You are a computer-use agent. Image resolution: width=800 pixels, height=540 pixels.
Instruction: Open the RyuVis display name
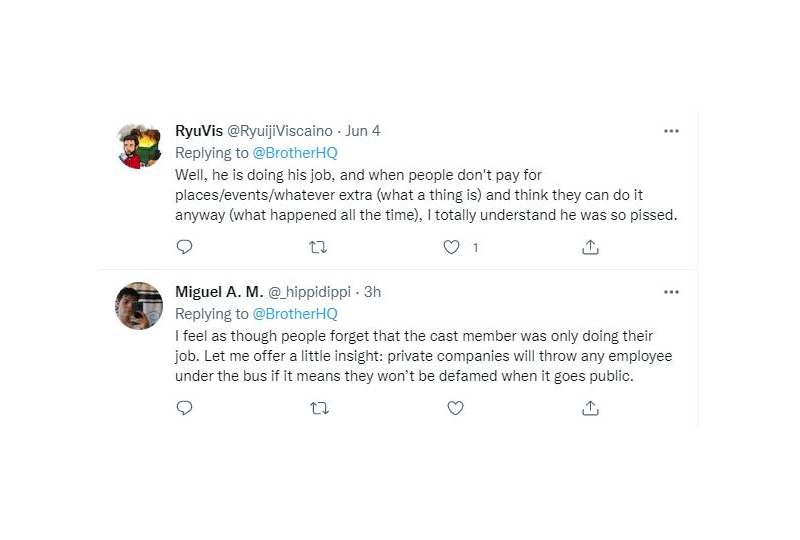click(x=199, y=131)
